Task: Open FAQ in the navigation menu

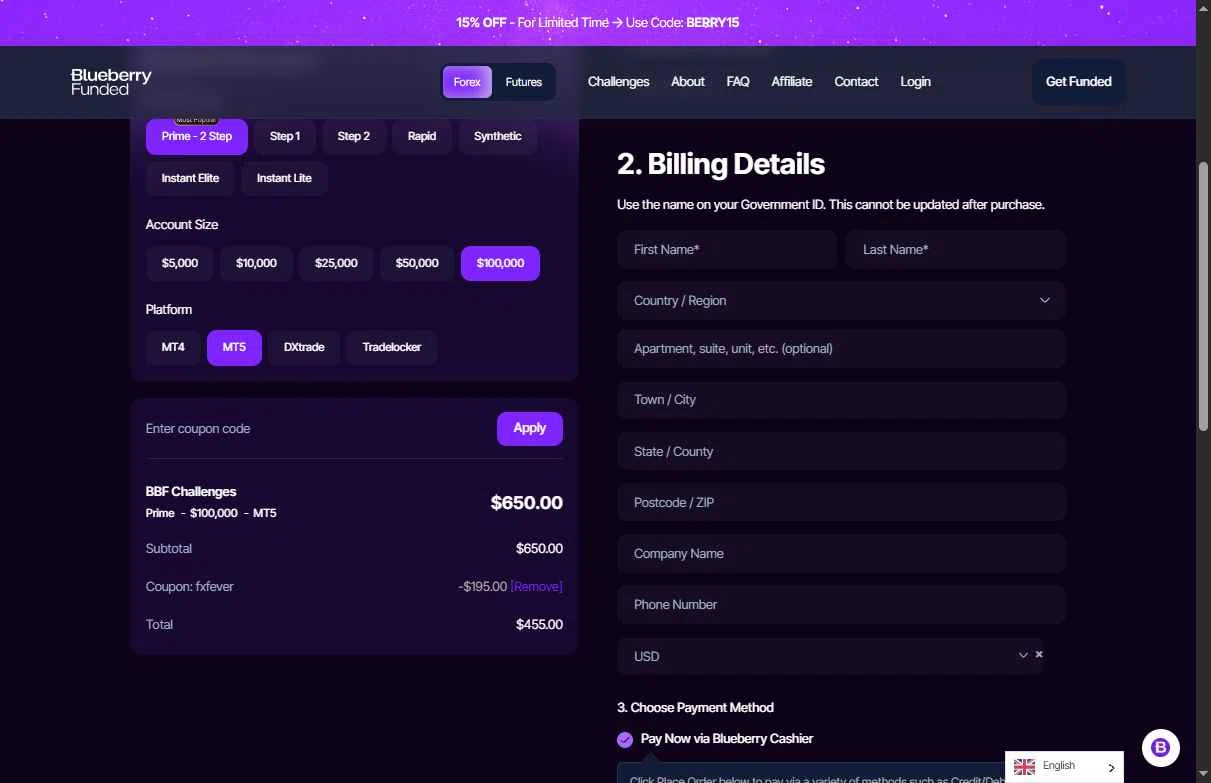Action: (738, 82)
